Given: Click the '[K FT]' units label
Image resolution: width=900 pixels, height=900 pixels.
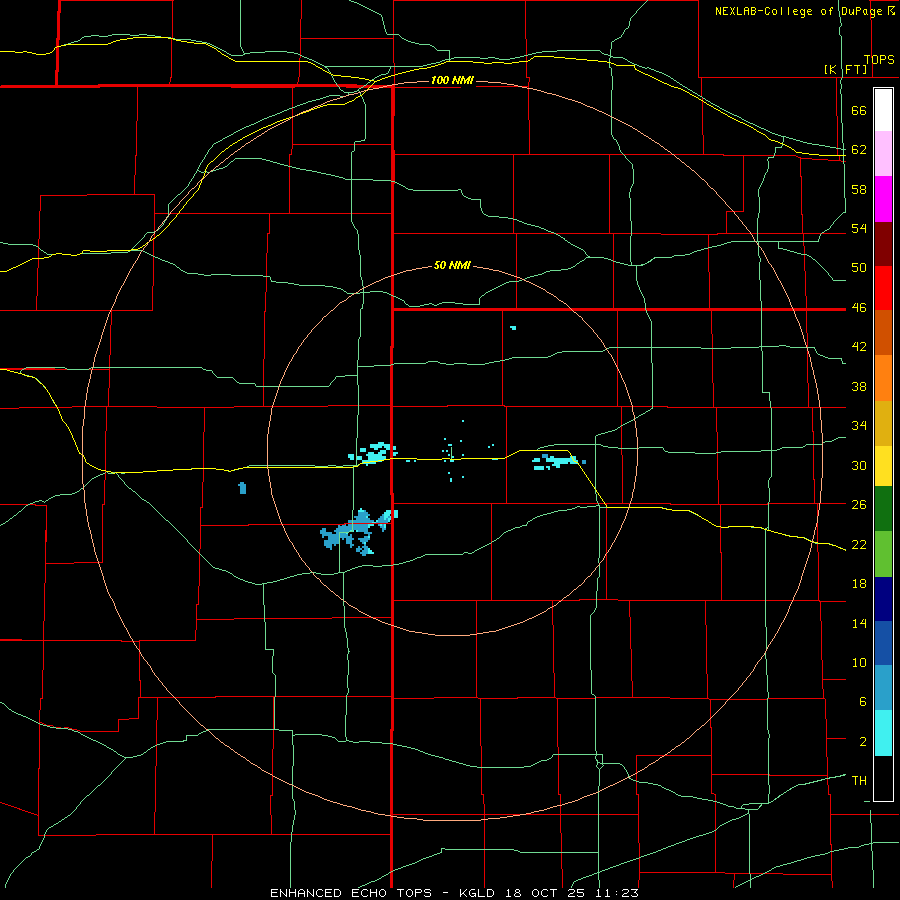Looking at the screenshot, I should coord(845,69).
